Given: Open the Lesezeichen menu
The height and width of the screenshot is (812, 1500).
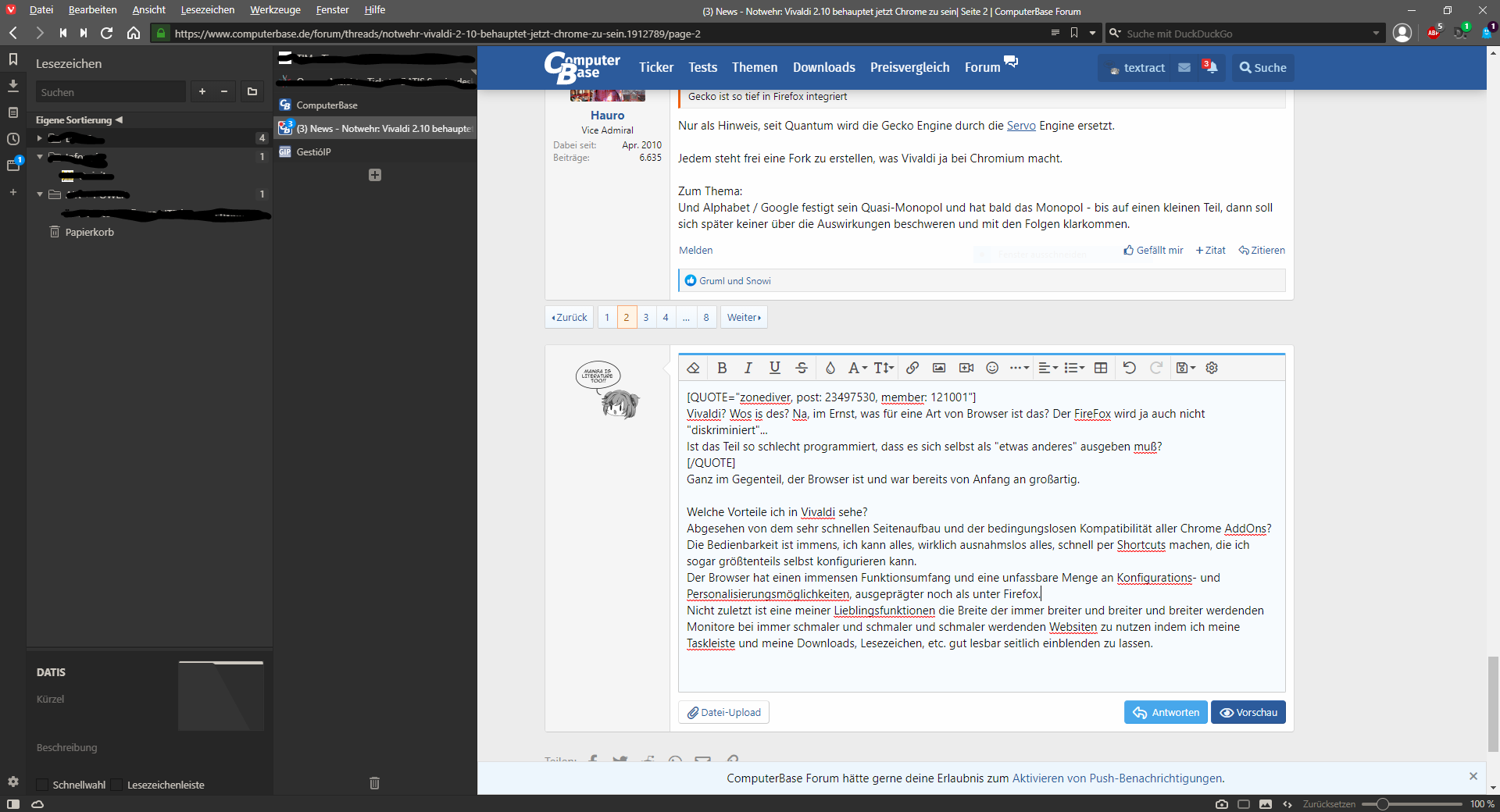Looking at the screenshot, I should [208, 10].
